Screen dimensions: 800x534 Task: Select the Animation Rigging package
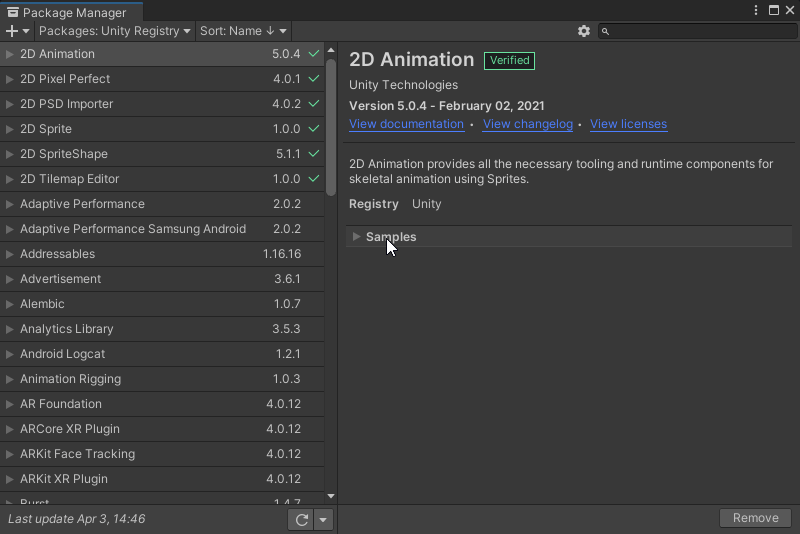[162, 379]
